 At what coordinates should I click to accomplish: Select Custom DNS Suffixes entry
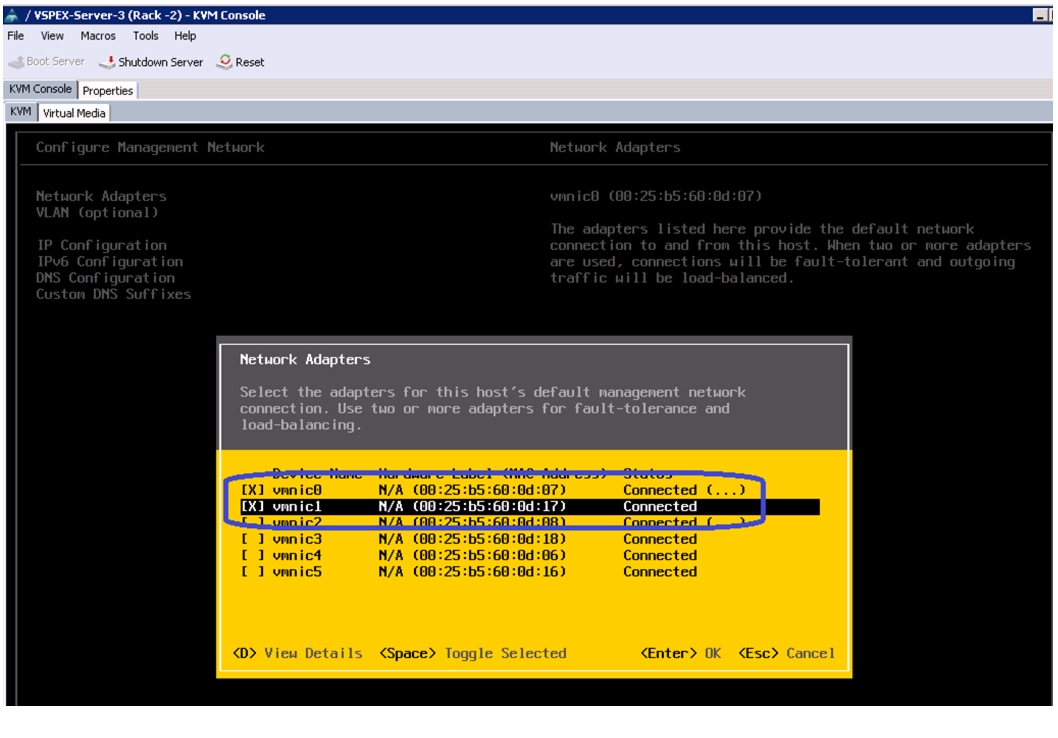(x=113, y=294)
